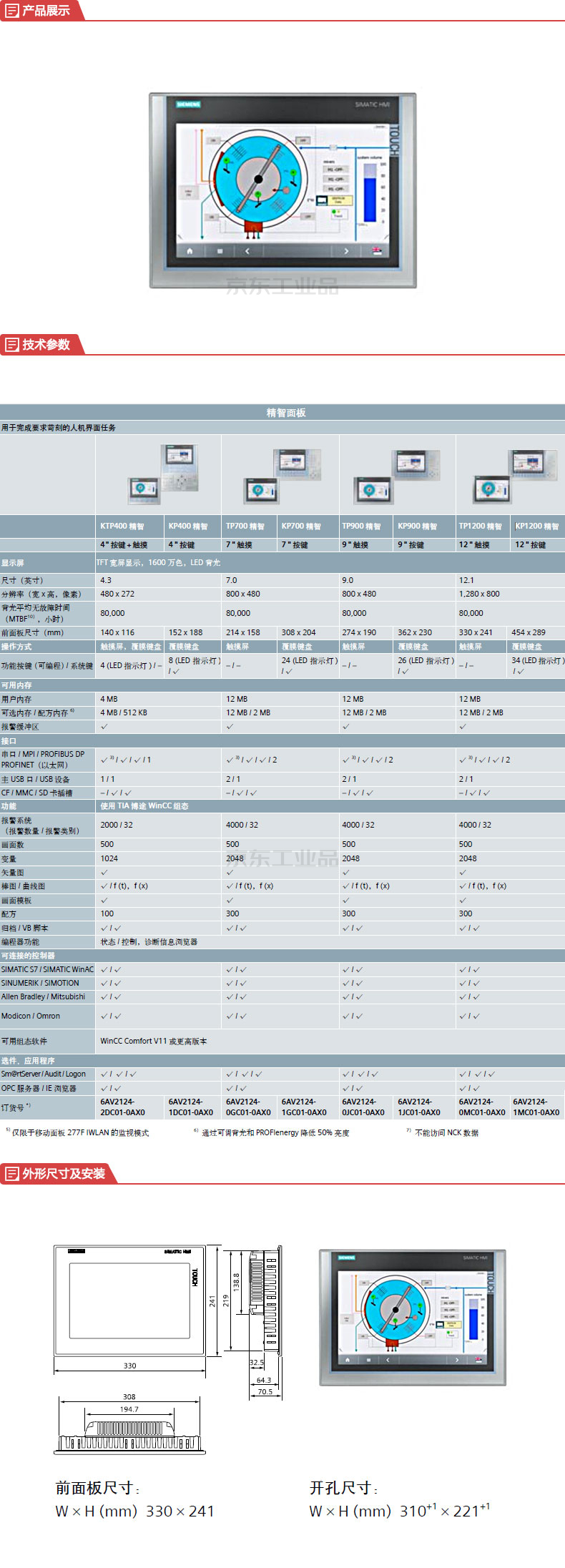Click the flag icon on the top product HMI screen

point(377,251)
